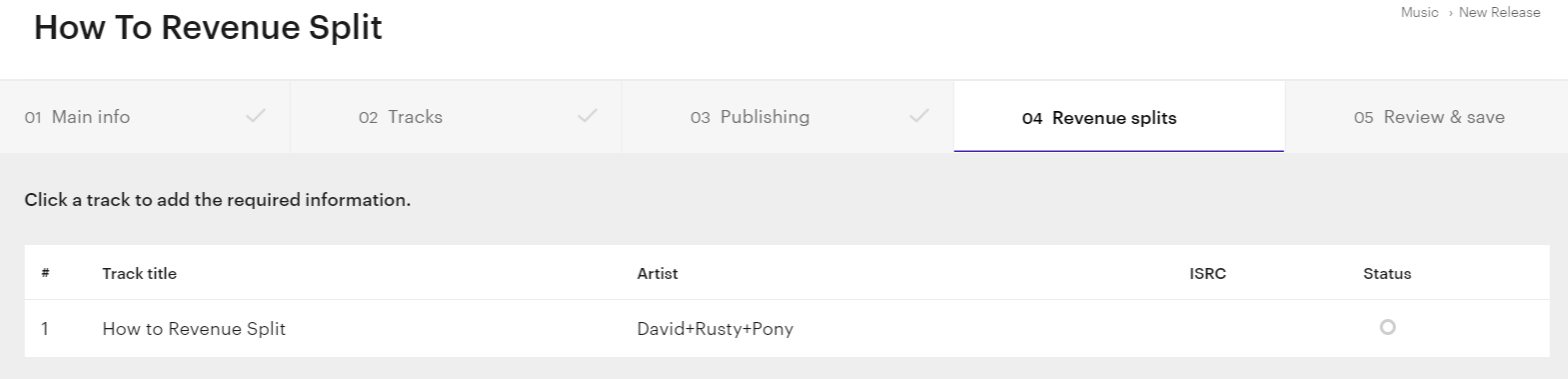Open the How to Revenue Split track row
The height and width of the screenshot is (379, 1568).
click(x=787, y=328)
